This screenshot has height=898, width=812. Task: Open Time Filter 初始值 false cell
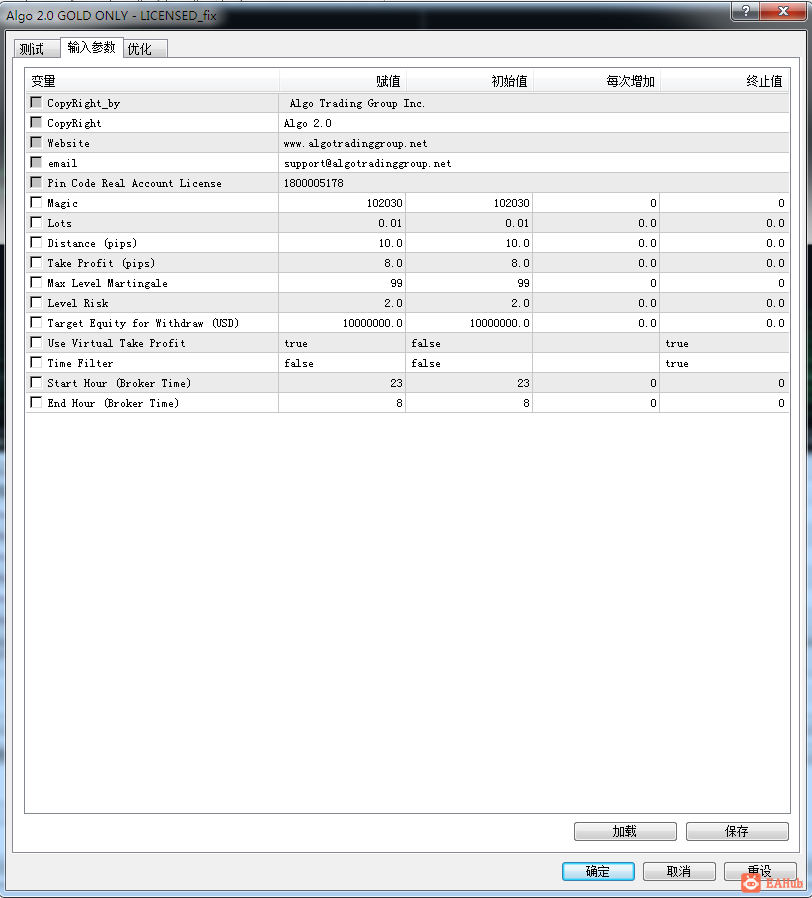point(470,363)
